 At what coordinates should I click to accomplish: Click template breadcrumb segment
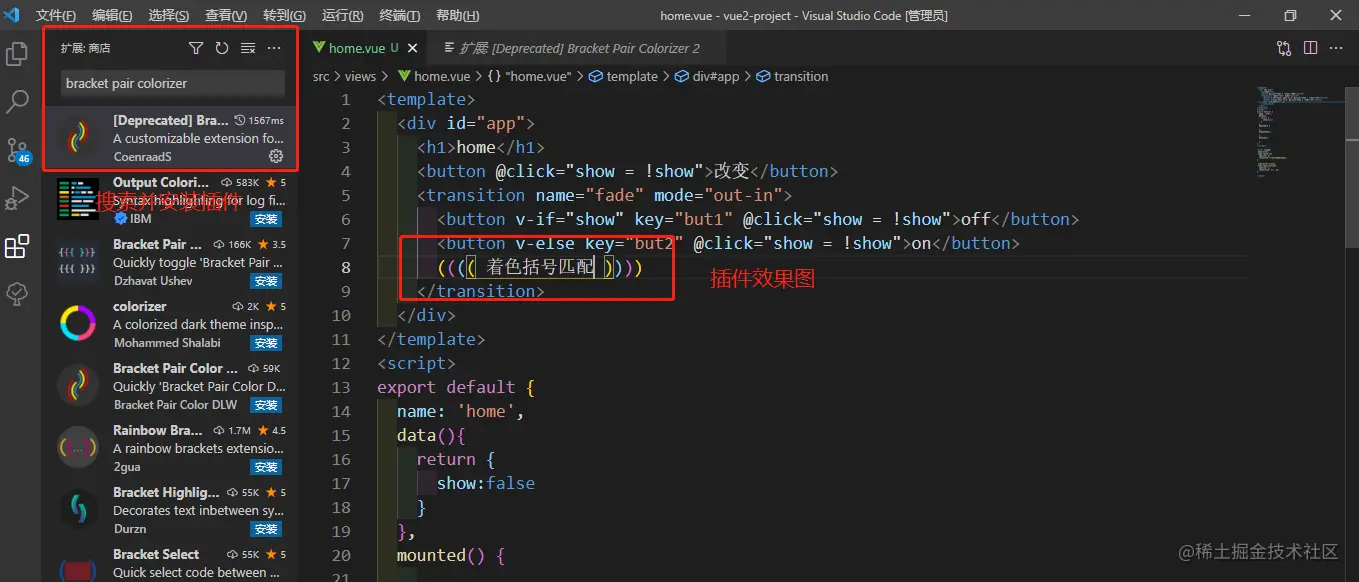click(623, 76)
